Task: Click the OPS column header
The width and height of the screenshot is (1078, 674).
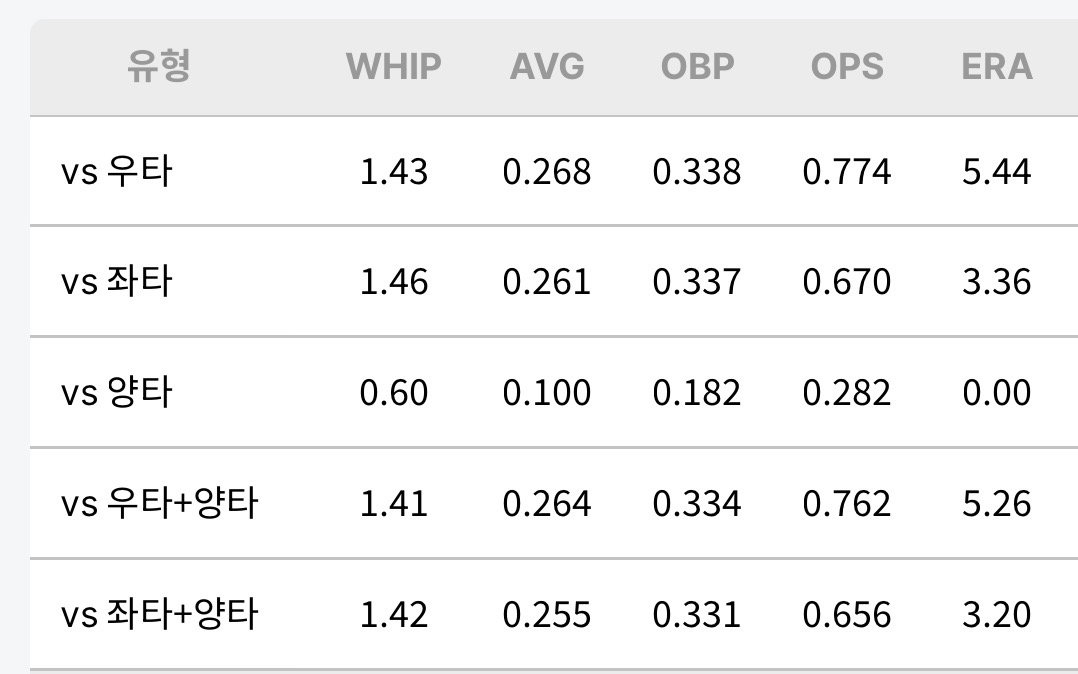Action: click(x=847, y=67)
